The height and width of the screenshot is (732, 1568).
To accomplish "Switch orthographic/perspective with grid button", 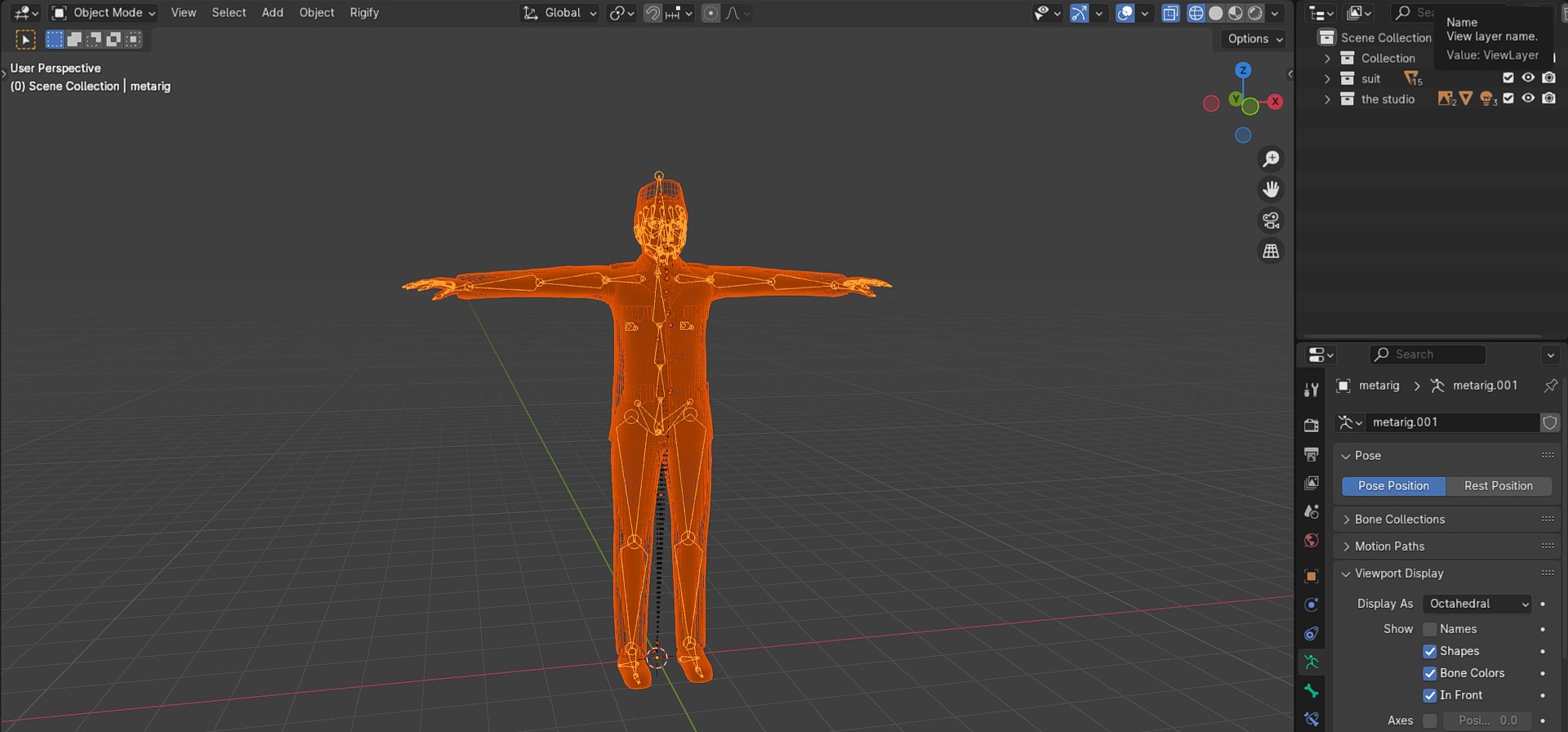I will pyautogui.click(x=1271, y=252).
